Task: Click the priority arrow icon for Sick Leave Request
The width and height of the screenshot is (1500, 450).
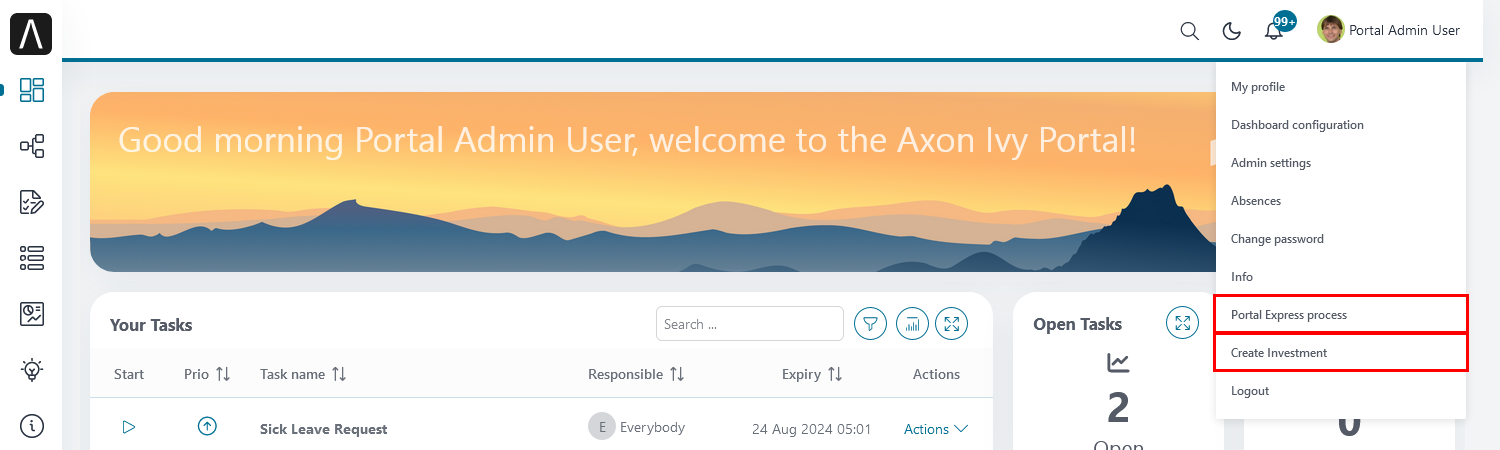Action: click(207, 427)
